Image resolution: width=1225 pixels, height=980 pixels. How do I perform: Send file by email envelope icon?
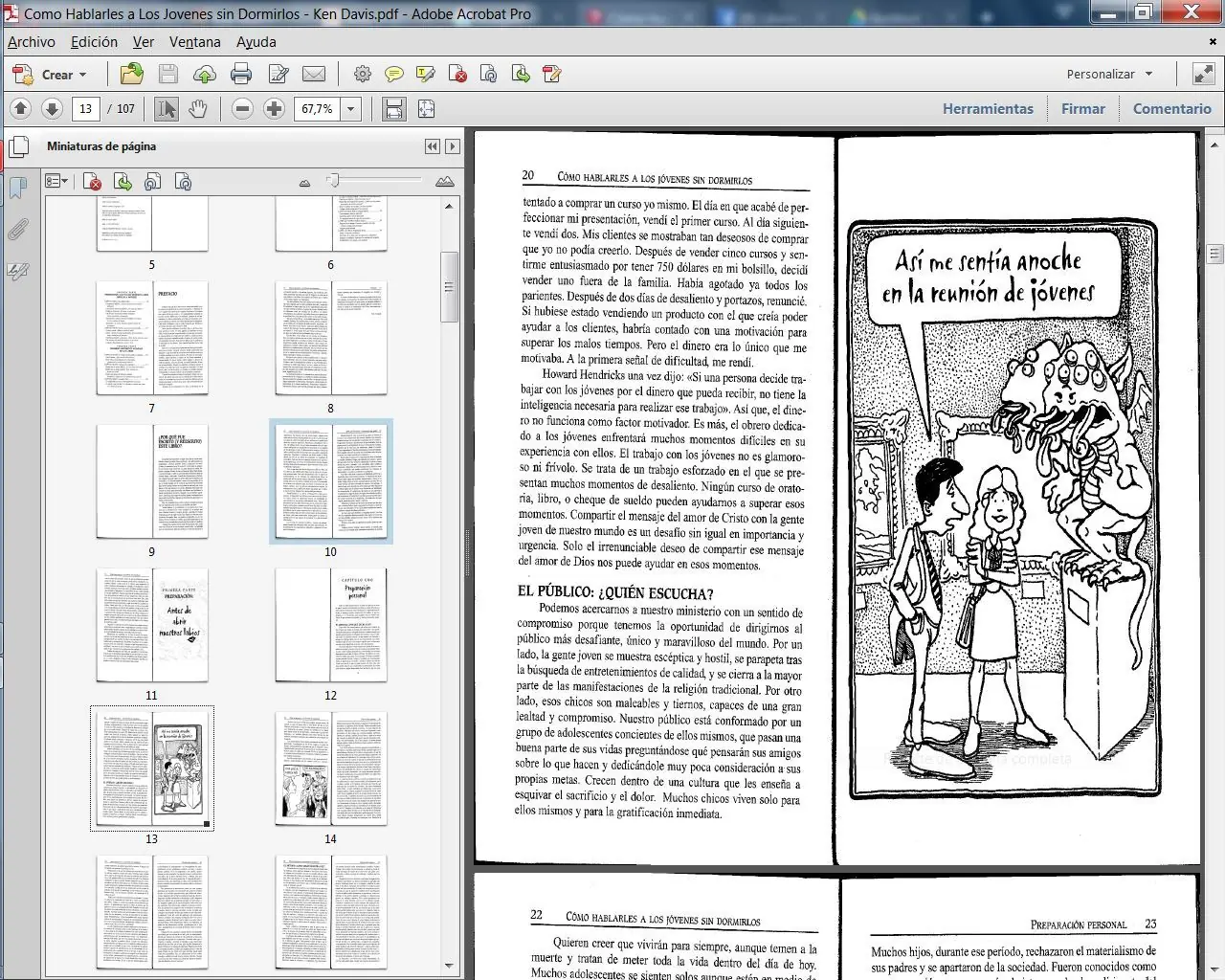coord(314,74)
